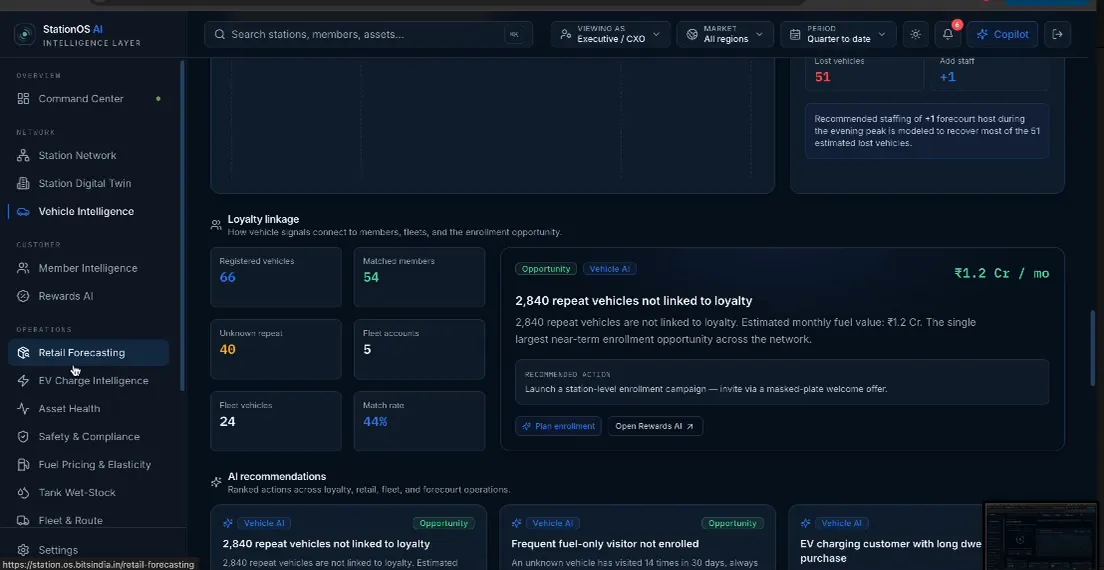Click the Retail Forecasting box icon

pyautogui.click(x=23, y=353)
